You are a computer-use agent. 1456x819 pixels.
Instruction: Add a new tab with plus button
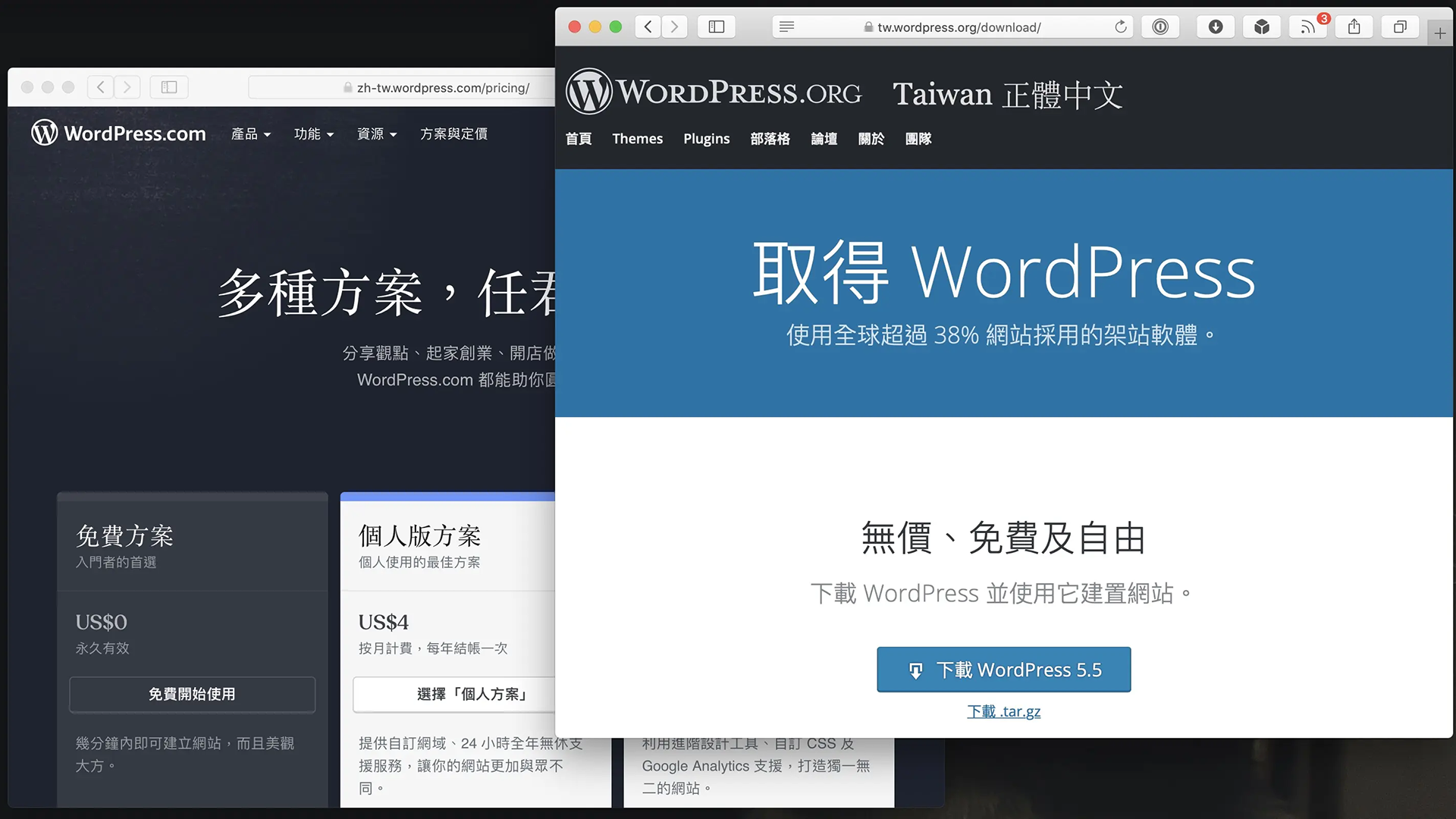tap(1439, 33)
